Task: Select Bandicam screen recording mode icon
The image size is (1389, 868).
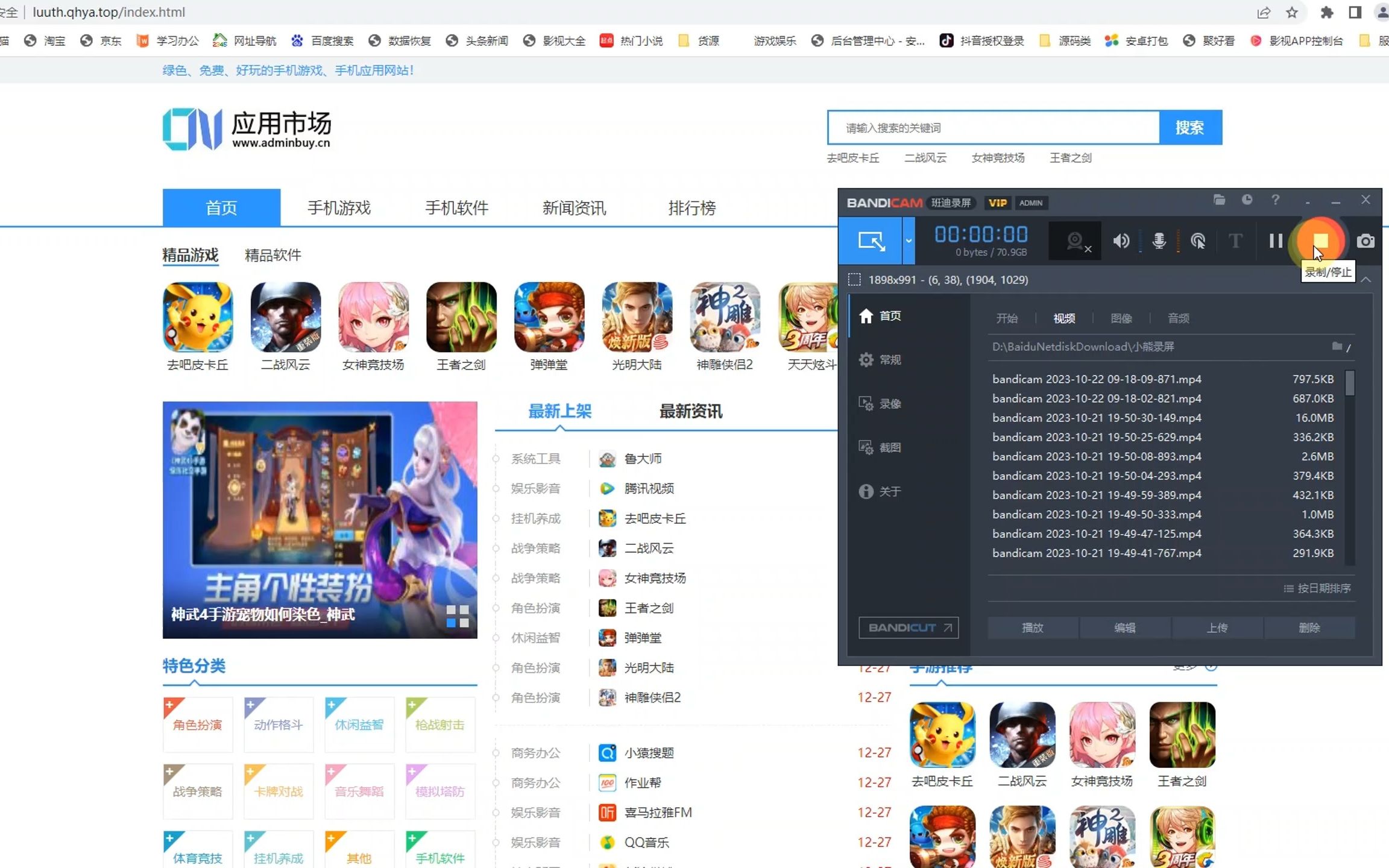Action: pyautogui.click(x=871, y=241)
